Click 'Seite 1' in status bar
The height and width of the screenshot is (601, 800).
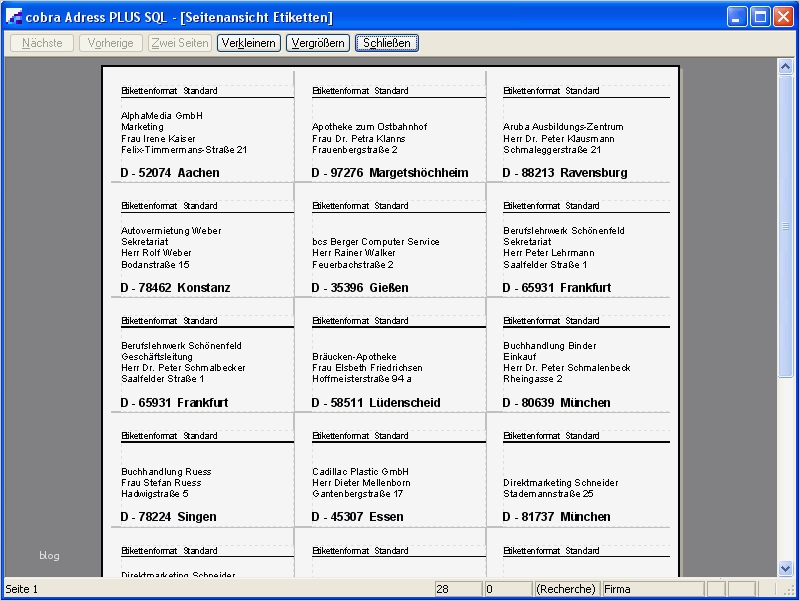click(x=21, y=589)
